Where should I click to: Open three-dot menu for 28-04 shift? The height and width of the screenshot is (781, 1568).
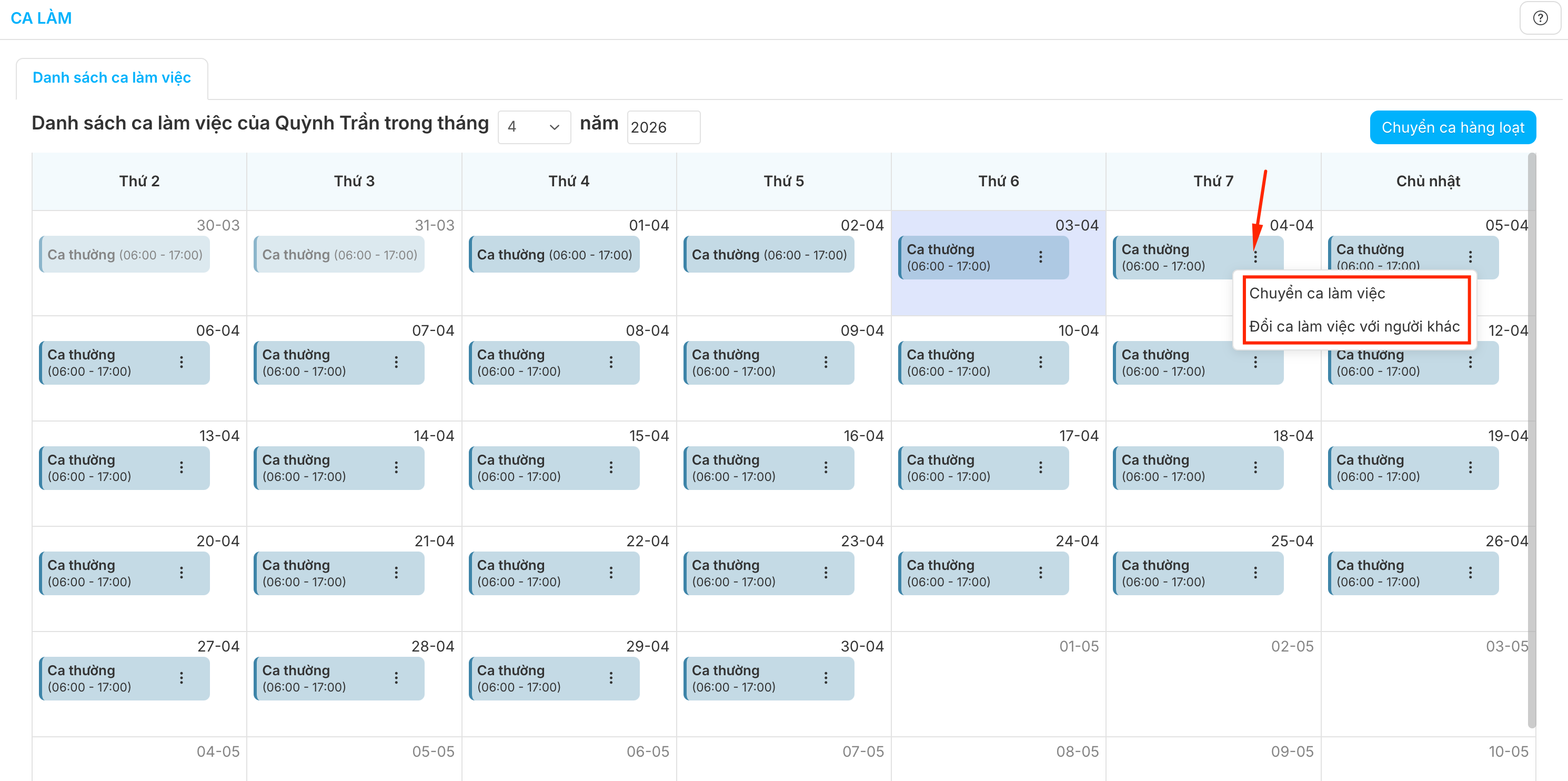coord(396,678)
